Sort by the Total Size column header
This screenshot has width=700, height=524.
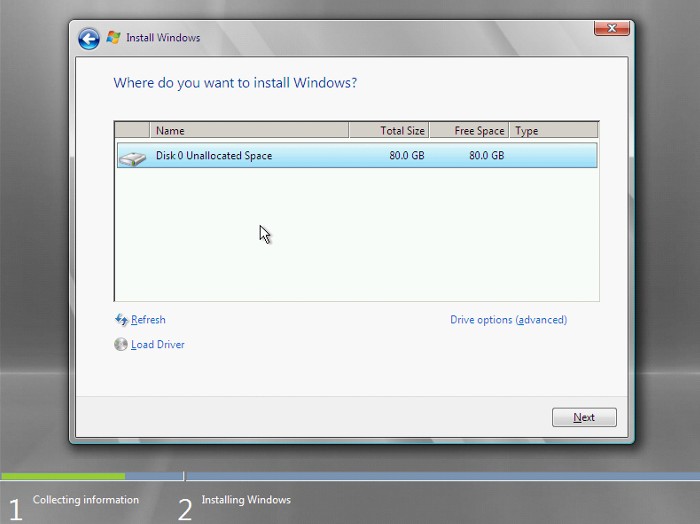click(x=389, y=130)
